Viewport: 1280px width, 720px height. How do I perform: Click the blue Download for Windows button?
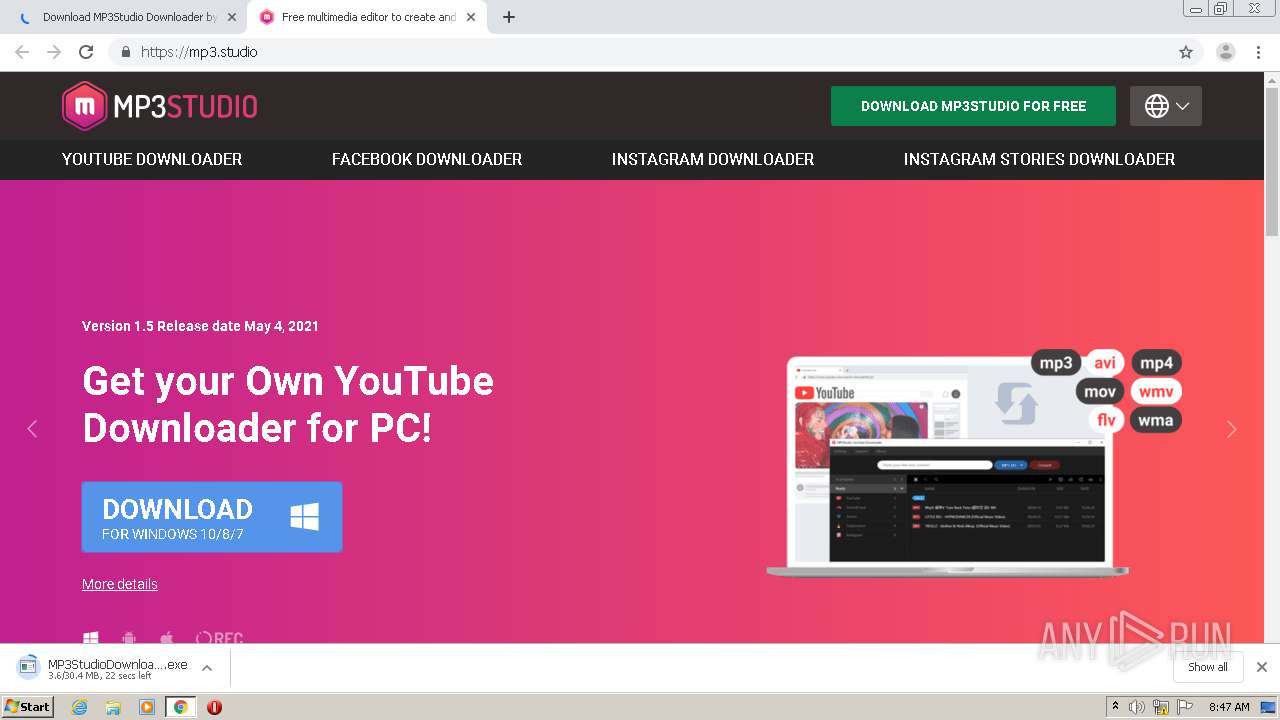point(212,517)
